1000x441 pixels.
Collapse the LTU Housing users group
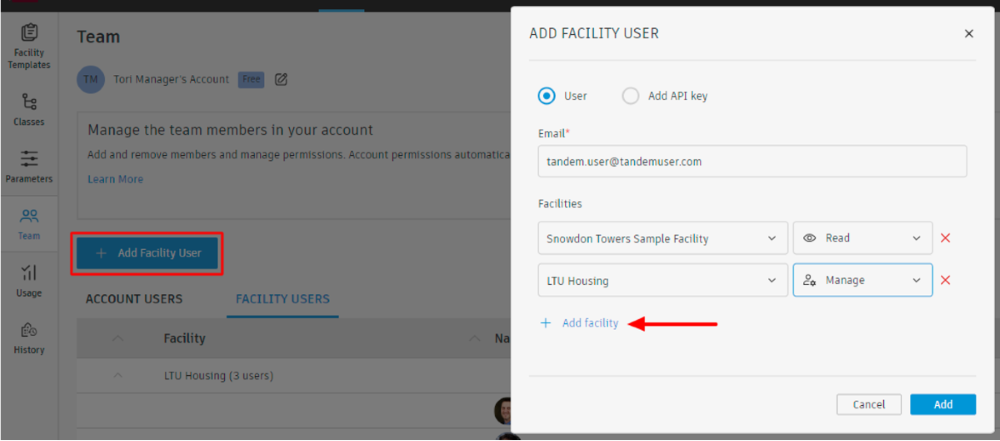click(x=118, y=376)
